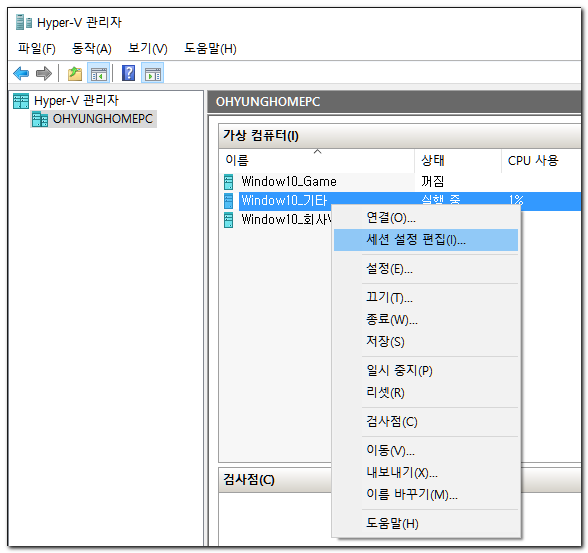Click the Up one level folder icon
588x553 pixels.
click(75, 73)
